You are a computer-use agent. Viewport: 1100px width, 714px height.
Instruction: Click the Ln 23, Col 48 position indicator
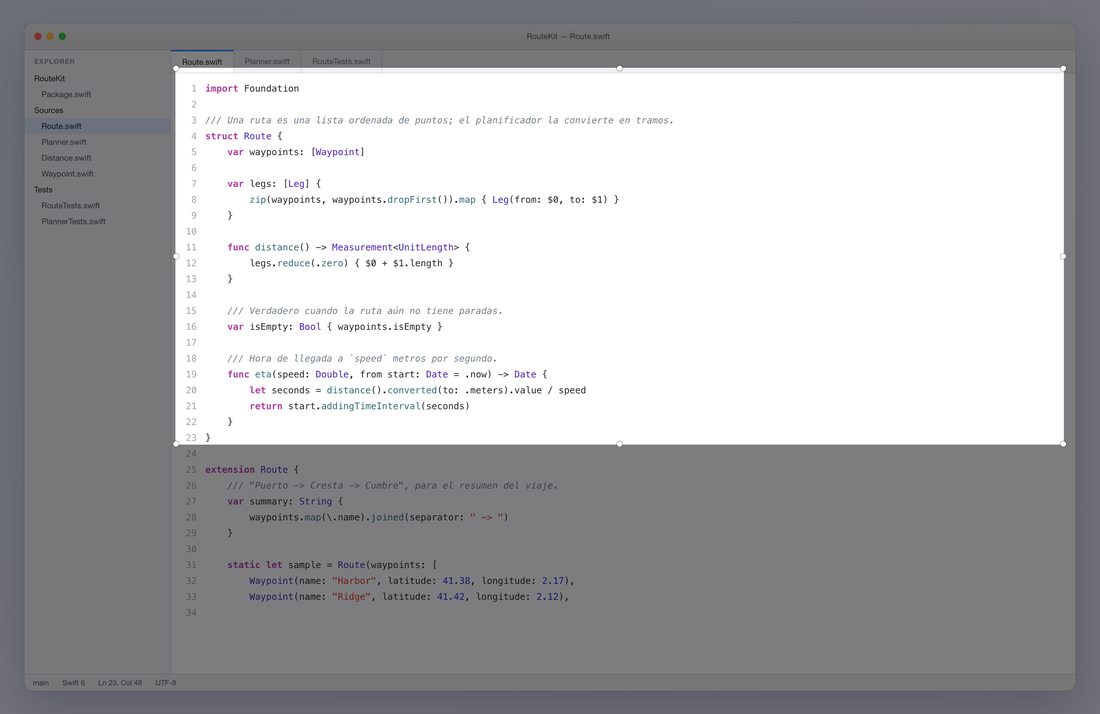(120, 682)
